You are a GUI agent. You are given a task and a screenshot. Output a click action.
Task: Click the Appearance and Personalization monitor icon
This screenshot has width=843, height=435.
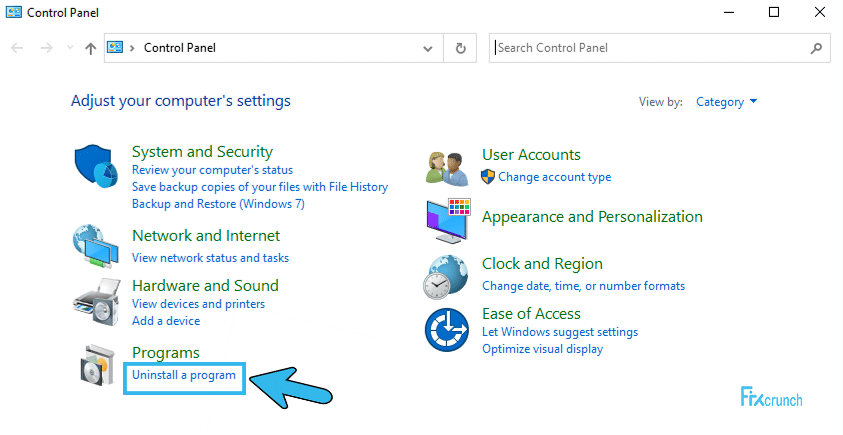click(448, 220)
